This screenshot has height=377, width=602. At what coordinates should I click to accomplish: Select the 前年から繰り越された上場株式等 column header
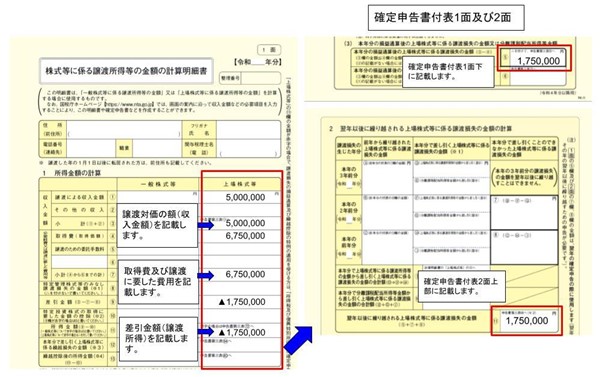387,147
